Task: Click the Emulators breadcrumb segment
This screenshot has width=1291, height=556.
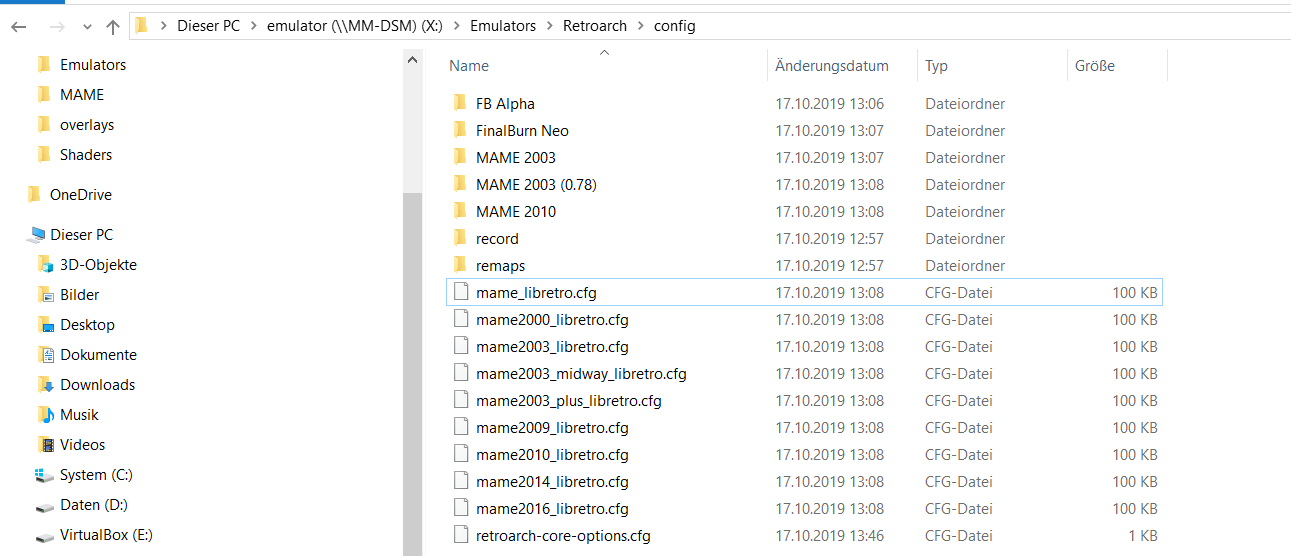Action: click(x=504, y=26)
